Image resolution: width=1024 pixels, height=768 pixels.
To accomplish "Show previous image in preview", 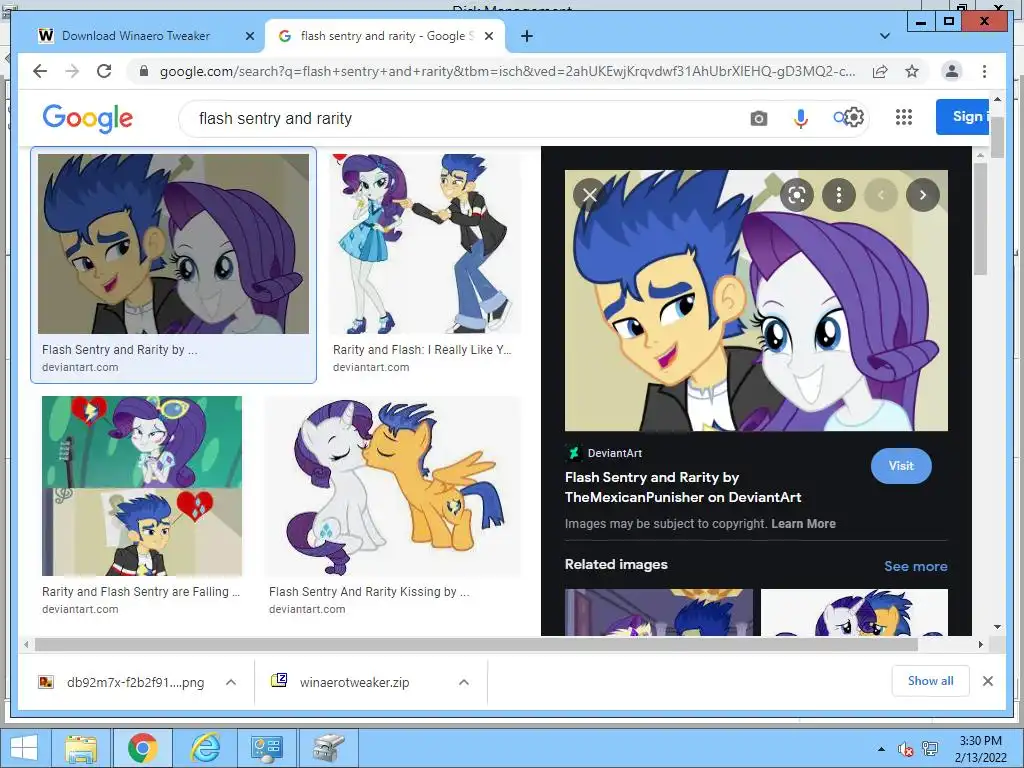I will [x=880, y=195].
